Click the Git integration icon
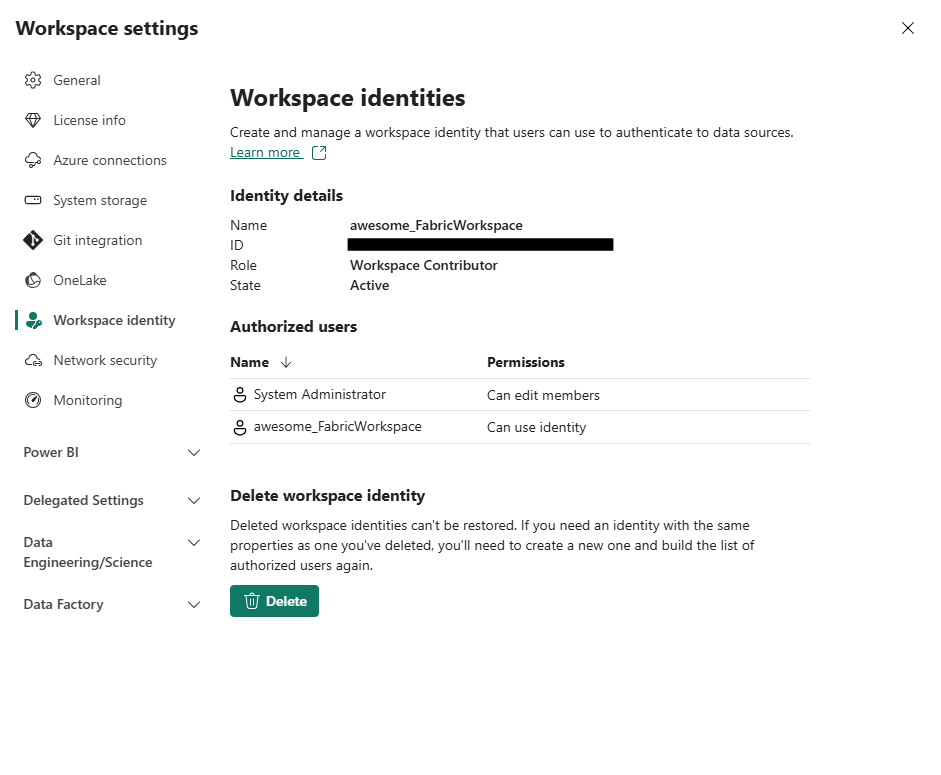Viewport: 941px width, 775px height. (x=33, y=240)
